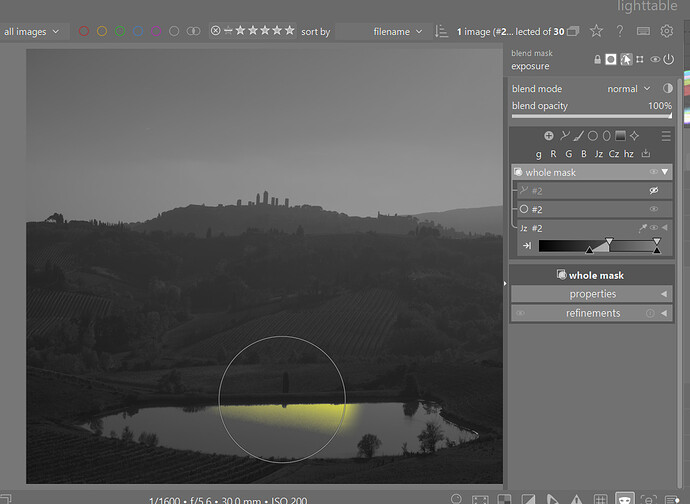Open the properties section header
690x504 pixels.
tap(592, 294)
